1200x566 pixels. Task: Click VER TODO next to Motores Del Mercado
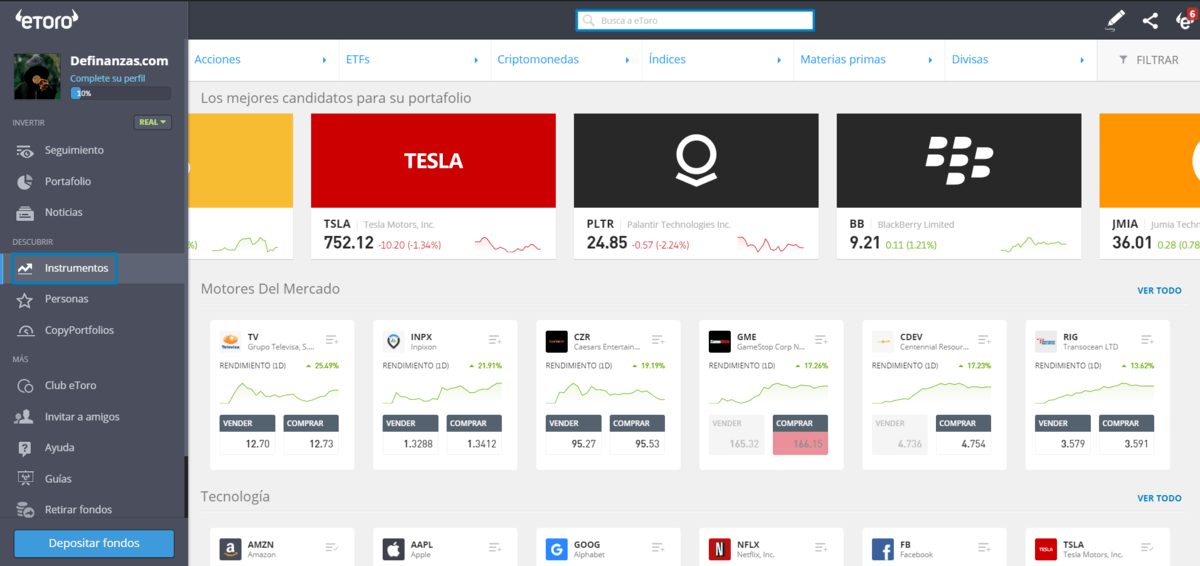pyautogui.click(x=1159, y=290)
